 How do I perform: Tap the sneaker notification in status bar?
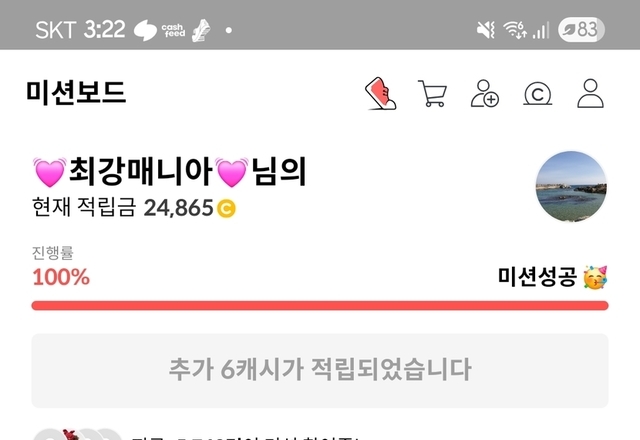[x=201, y=30]
